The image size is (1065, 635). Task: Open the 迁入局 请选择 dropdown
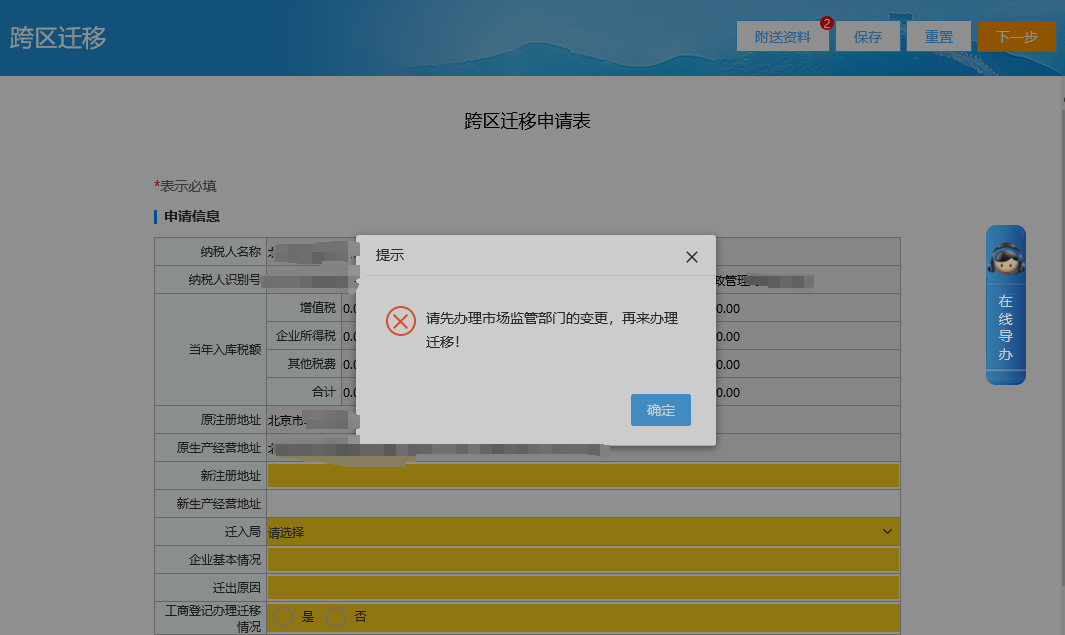pyautogui.click(x=583, y=532)
